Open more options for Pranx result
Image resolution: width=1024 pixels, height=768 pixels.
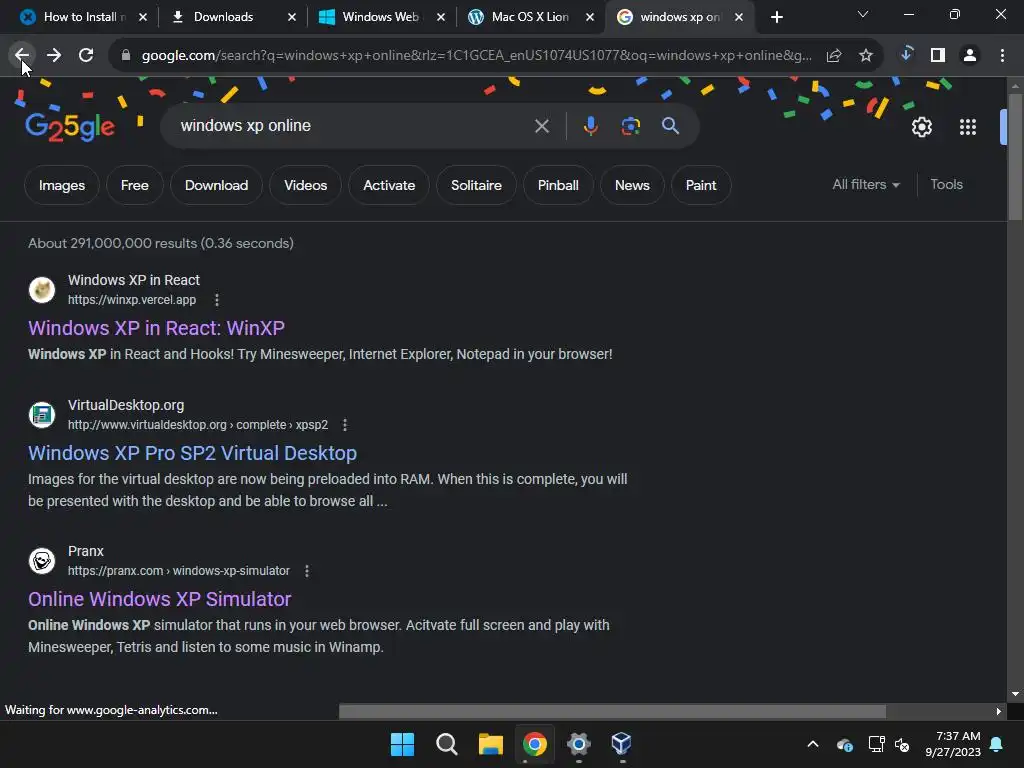307,571
